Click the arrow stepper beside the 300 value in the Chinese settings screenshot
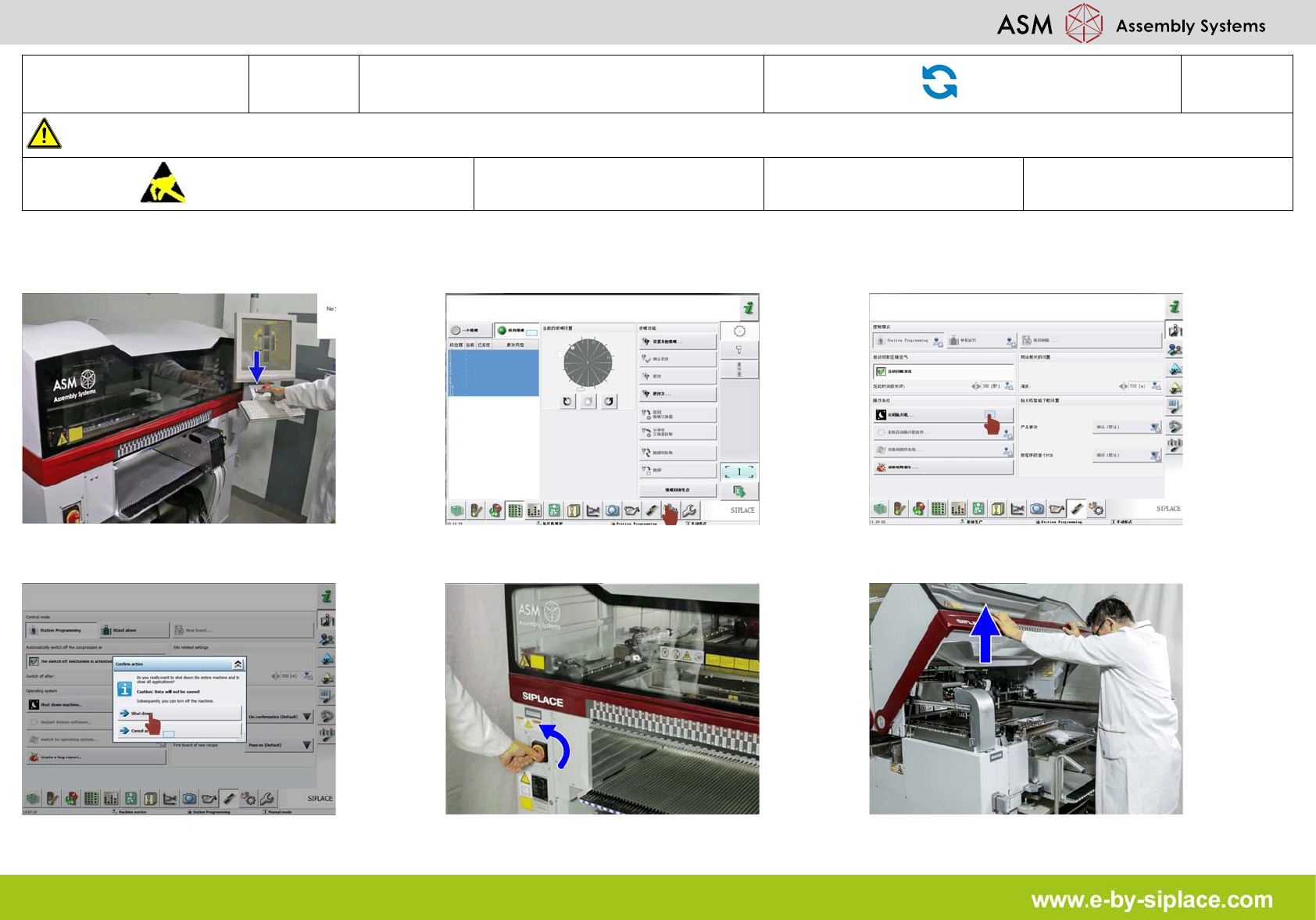 (976, 386)
